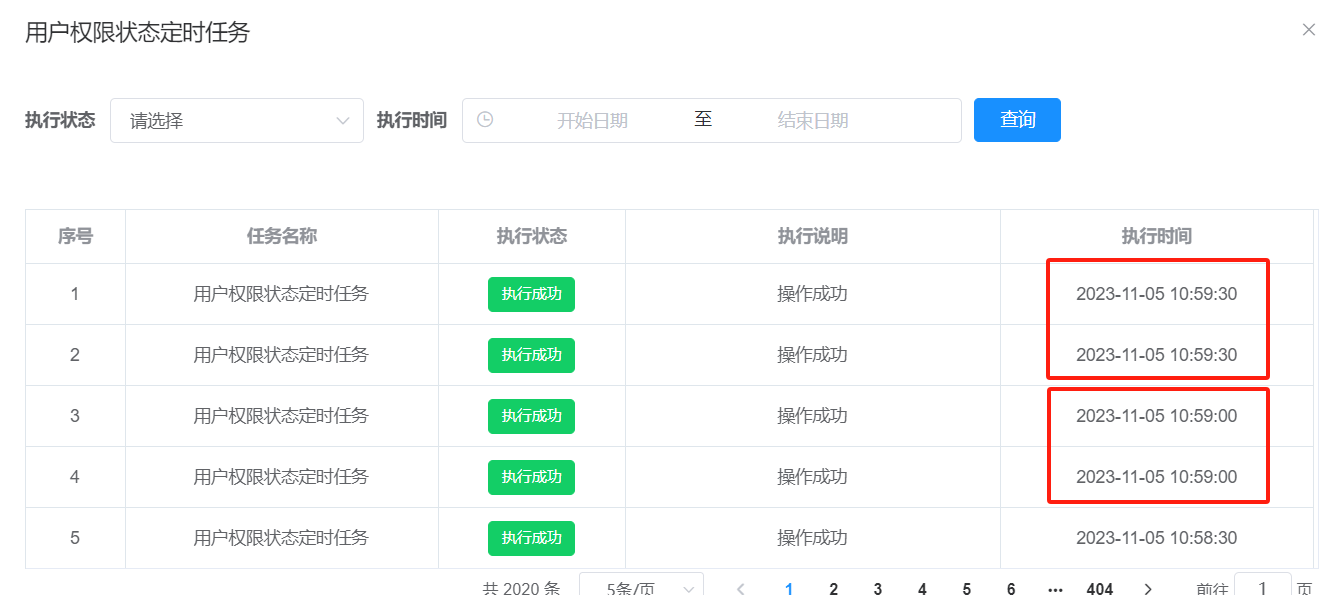Click 执行成功 tag in row 3

click(531, 416)
